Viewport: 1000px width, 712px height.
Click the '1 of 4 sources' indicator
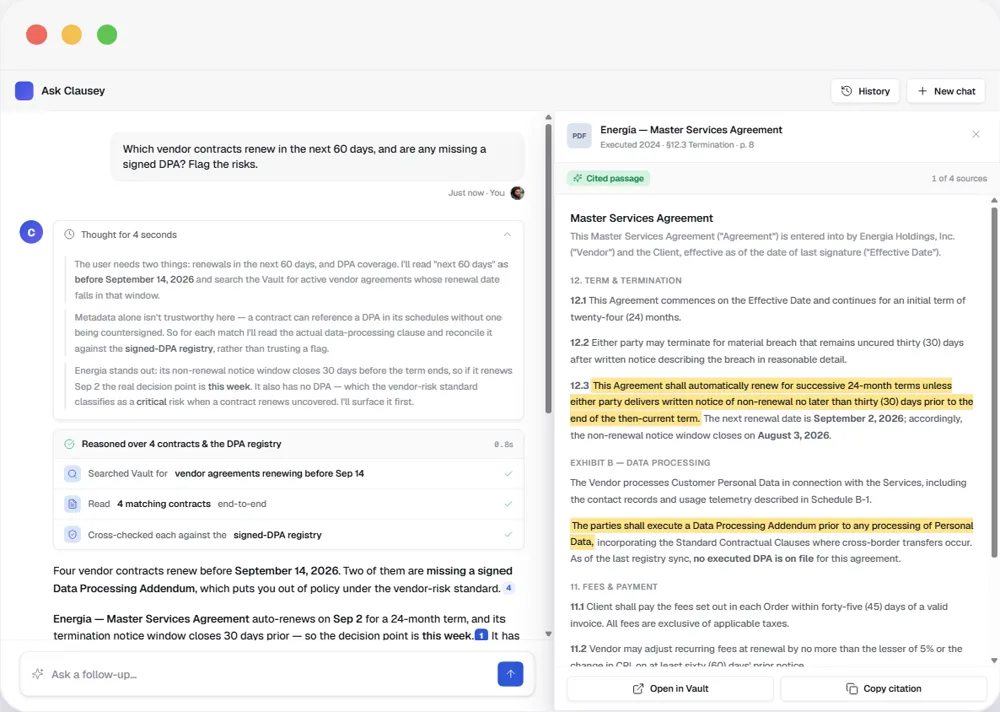pyautogui.click(x=959, y=179)
